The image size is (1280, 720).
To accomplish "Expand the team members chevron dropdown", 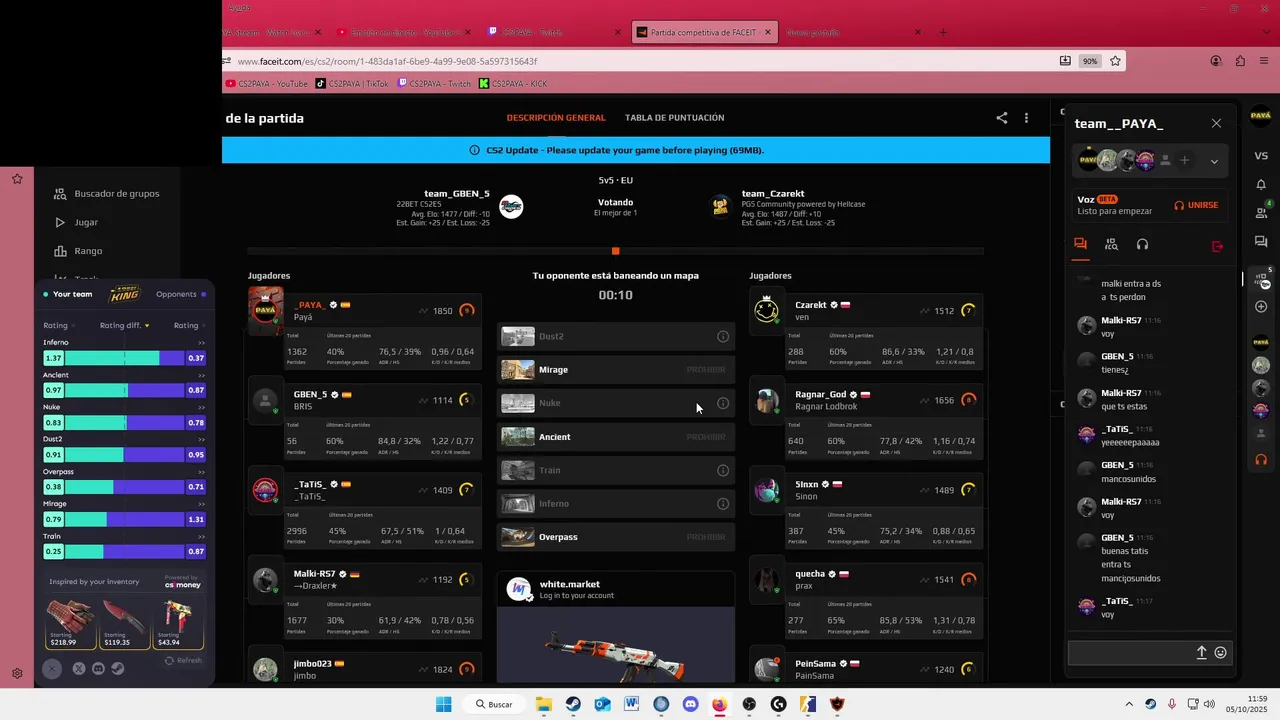I will click(1214, 161).
